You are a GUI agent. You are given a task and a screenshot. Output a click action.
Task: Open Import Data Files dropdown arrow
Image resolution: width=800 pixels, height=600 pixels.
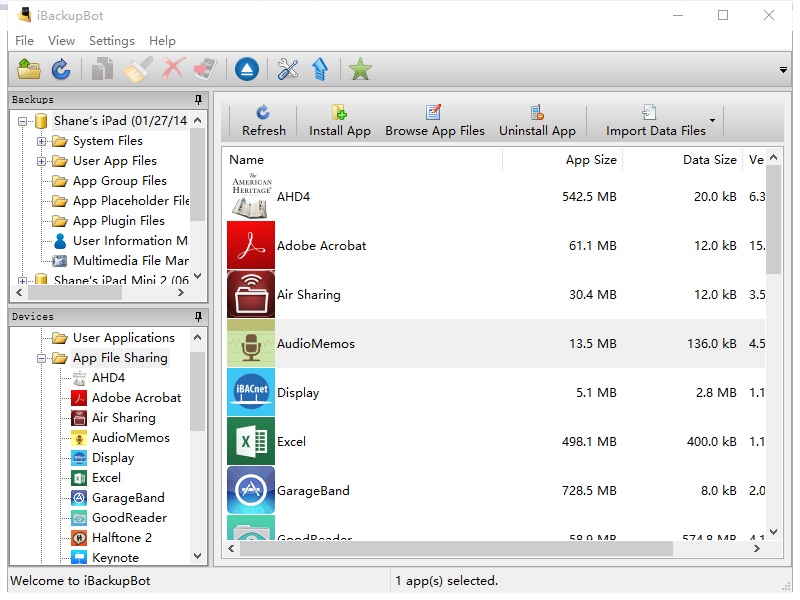tap(712, 120)
